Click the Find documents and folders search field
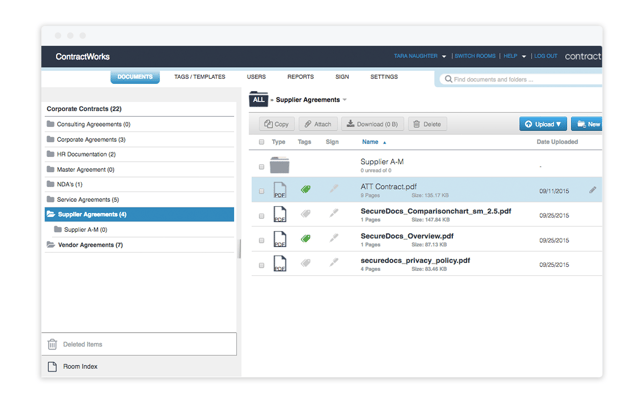 522,79
